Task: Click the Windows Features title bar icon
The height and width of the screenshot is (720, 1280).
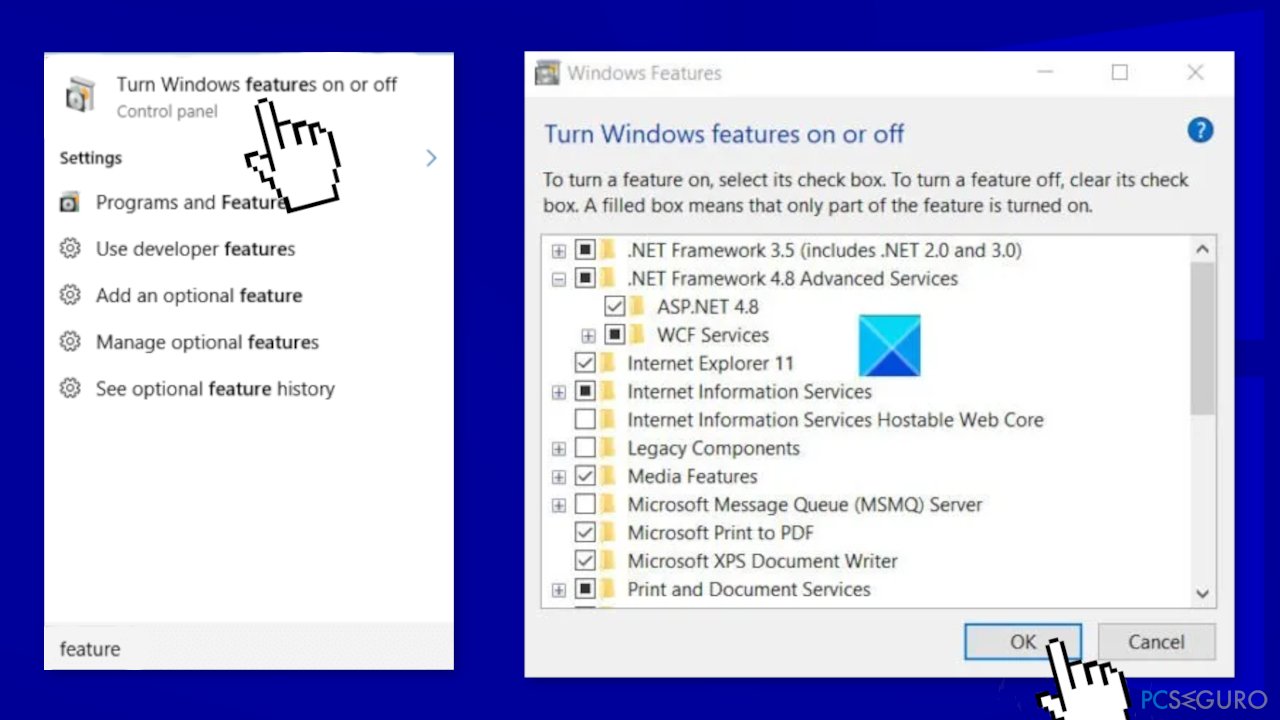Action: point(547,73)
